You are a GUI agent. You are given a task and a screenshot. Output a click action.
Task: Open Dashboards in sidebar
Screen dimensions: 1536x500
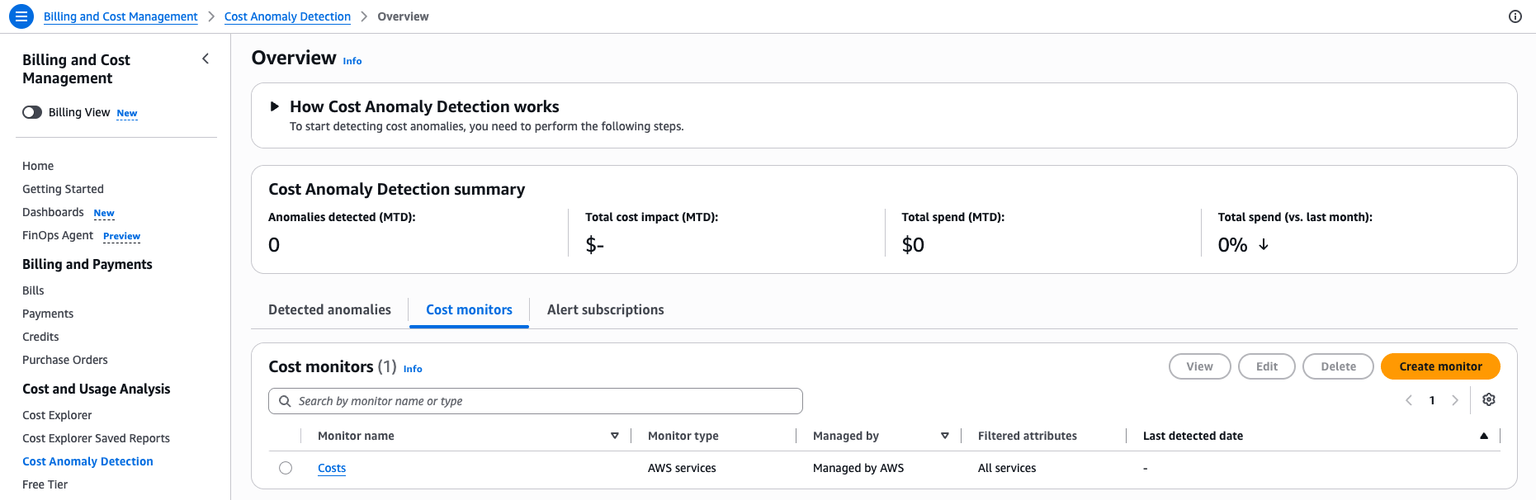tap(53, 212)
